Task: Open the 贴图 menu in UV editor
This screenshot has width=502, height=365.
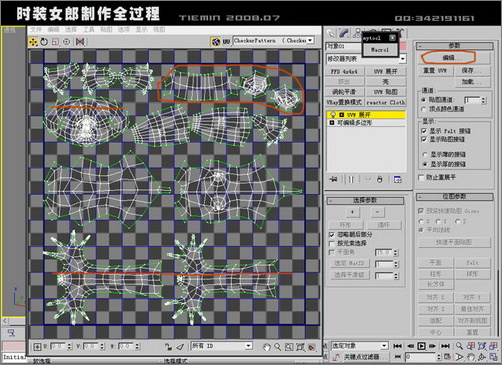Action: coord(106,30)
